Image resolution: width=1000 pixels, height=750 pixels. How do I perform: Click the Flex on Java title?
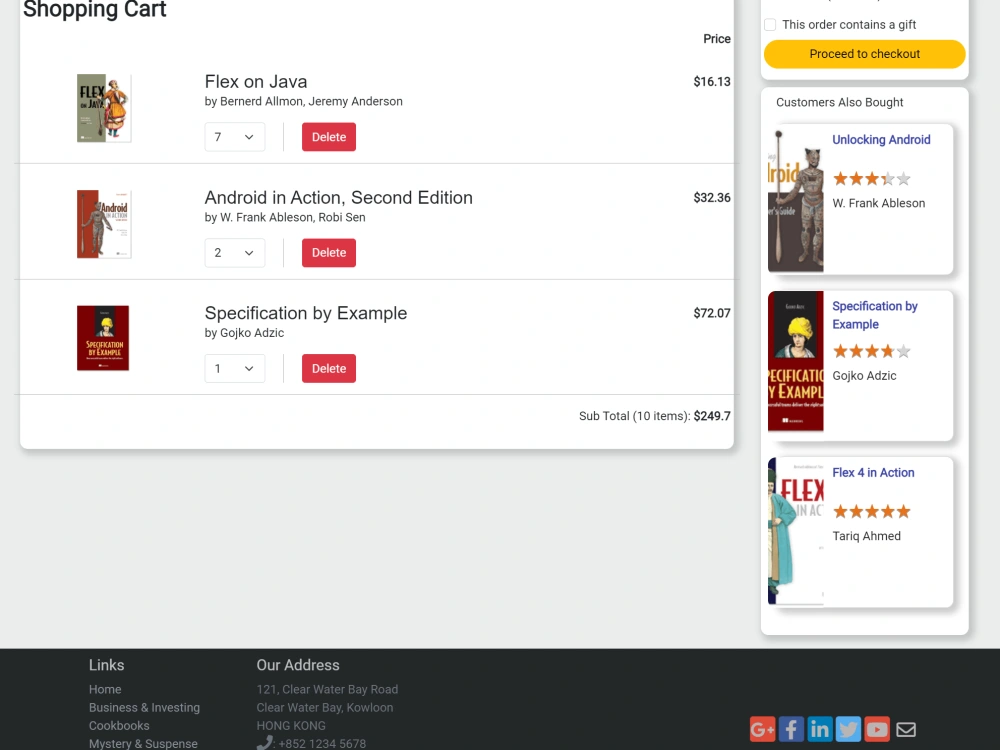click(256, 82)
